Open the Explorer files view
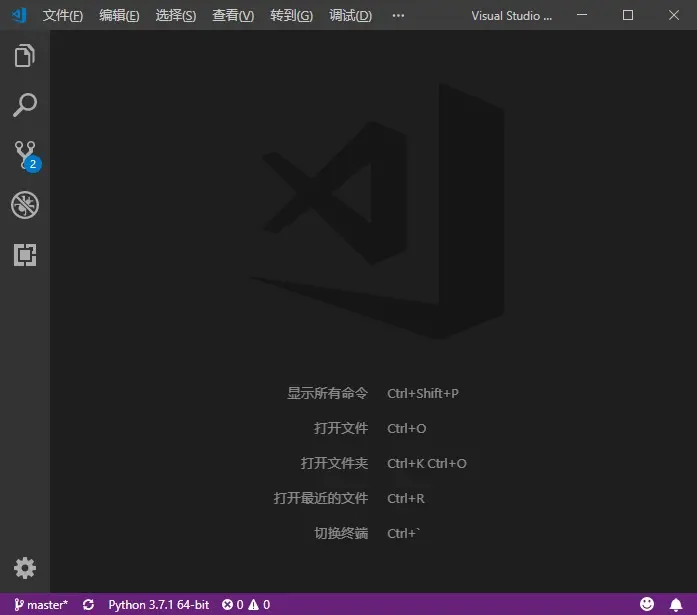 tap(24, 56)
